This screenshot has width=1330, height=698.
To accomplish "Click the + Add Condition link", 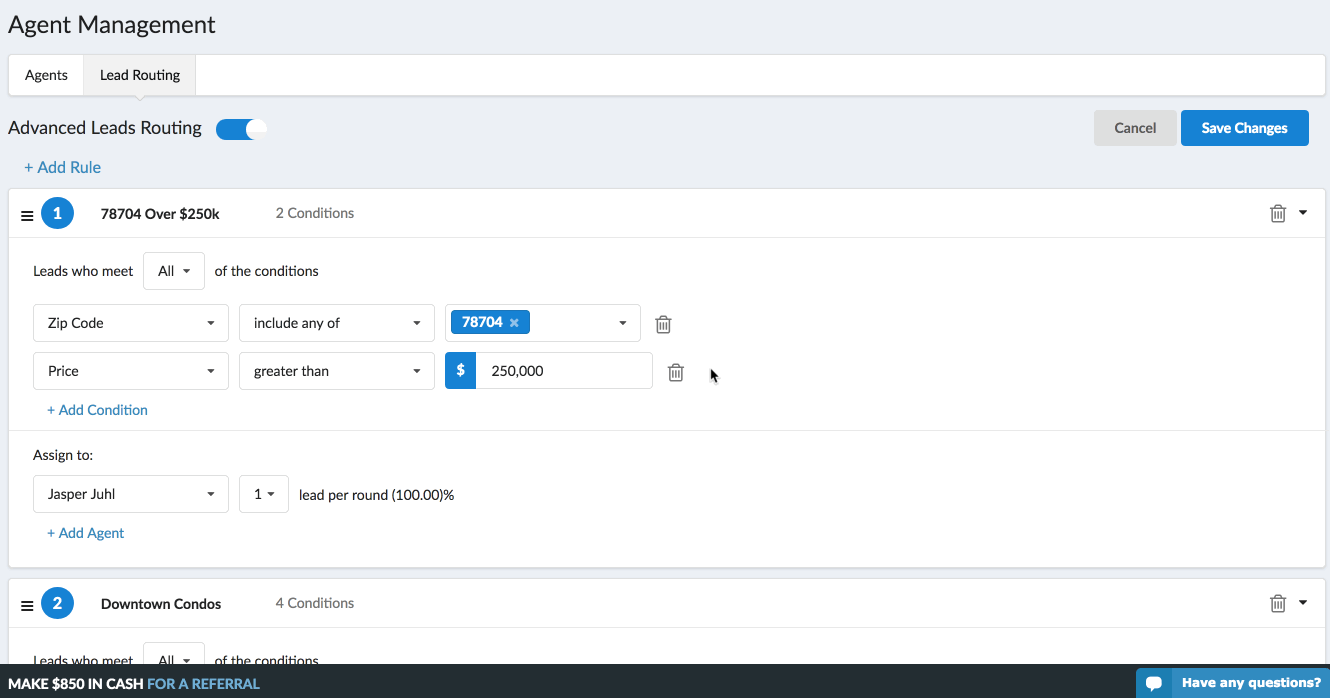I will [x=97, y=410].
